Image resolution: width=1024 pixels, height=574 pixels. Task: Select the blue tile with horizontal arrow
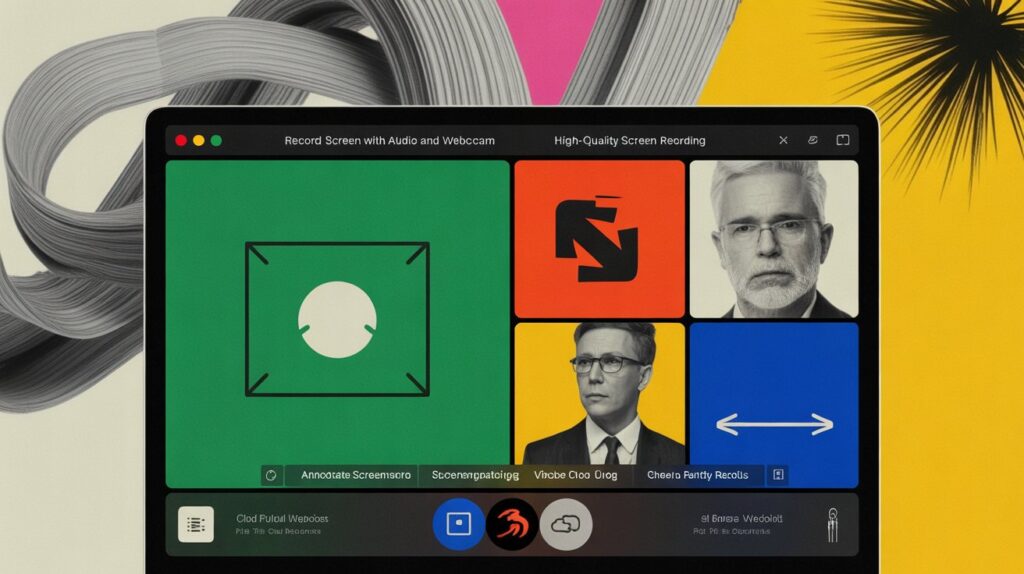[774, 404]
